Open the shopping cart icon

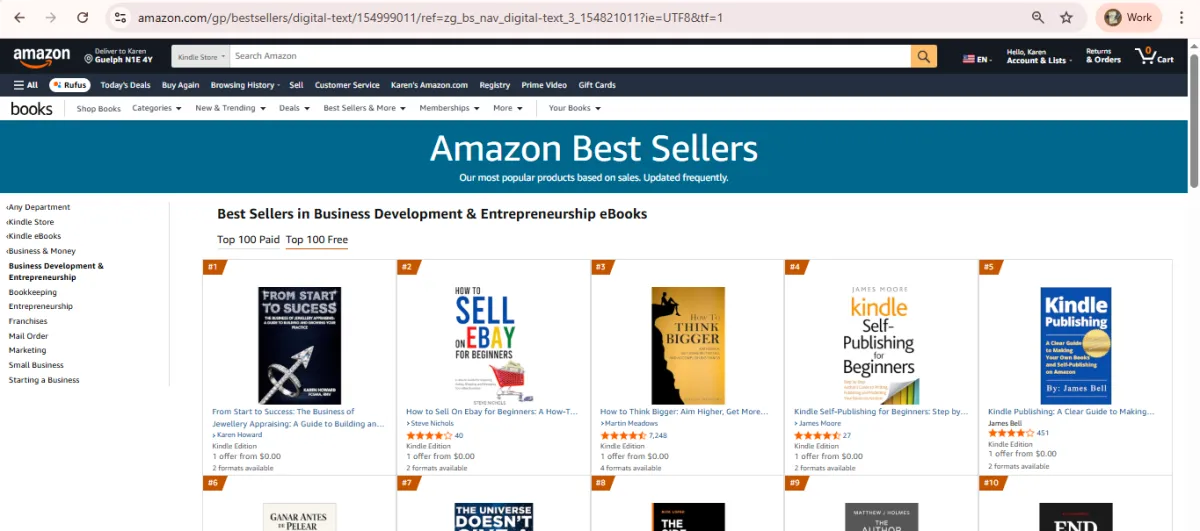tap(1154, 56)
